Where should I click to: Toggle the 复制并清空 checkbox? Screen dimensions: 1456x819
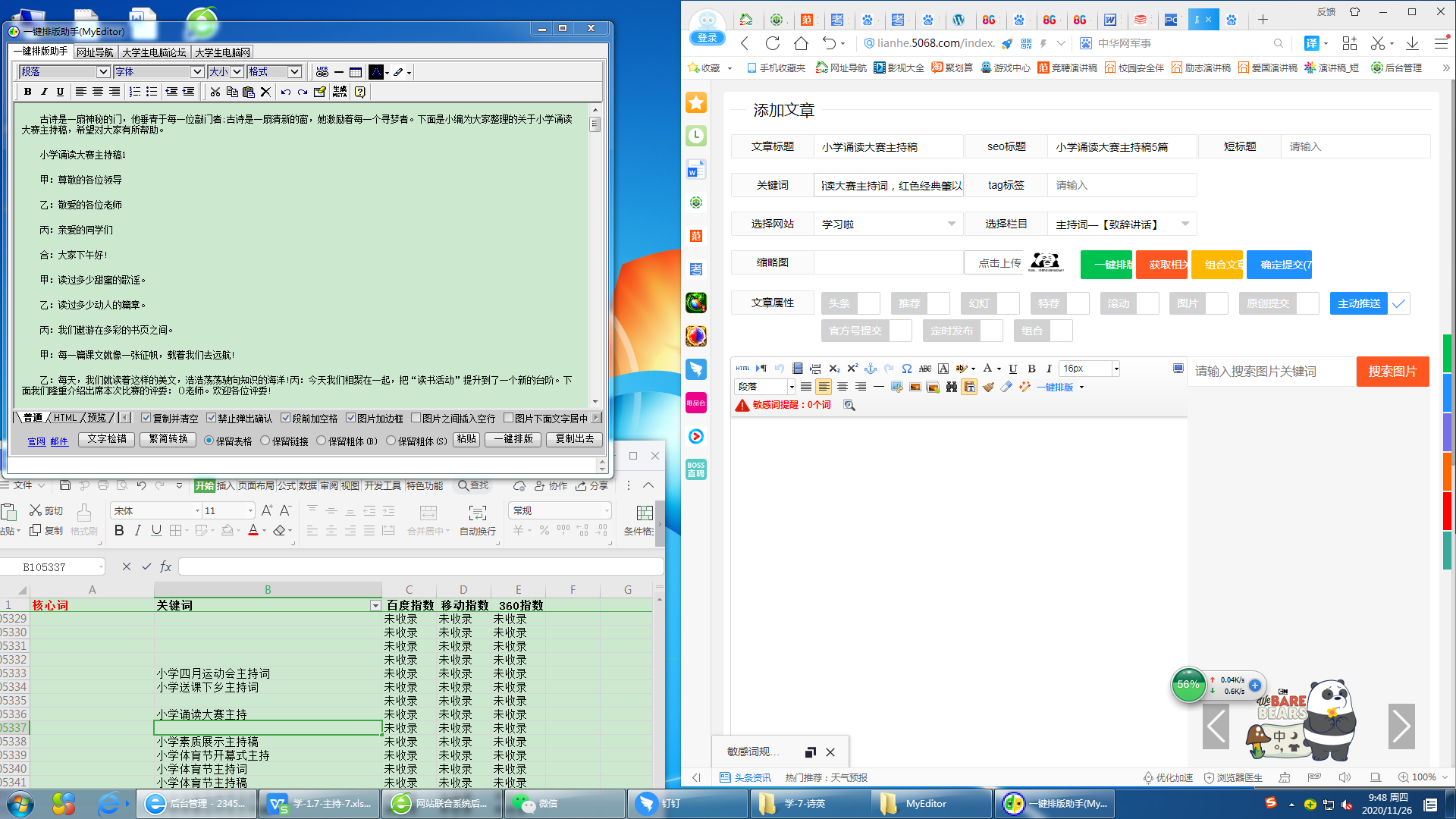click(x=146, y=418)
